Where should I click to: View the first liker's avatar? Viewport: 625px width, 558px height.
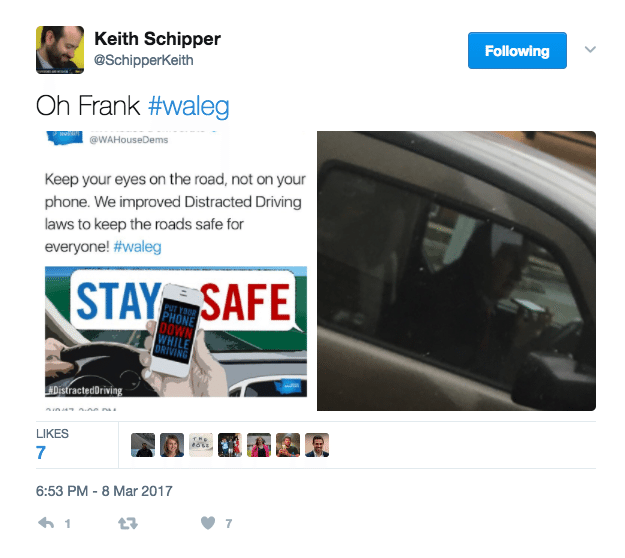click(x=143, y=445)
